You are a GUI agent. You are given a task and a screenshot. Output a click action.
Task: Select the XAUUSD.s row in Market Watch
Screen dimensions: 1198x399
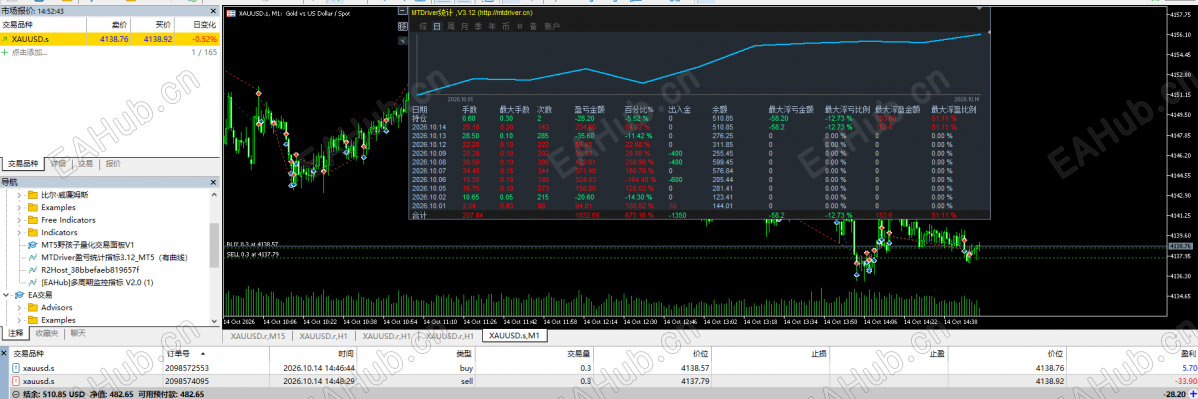(110, 38)
